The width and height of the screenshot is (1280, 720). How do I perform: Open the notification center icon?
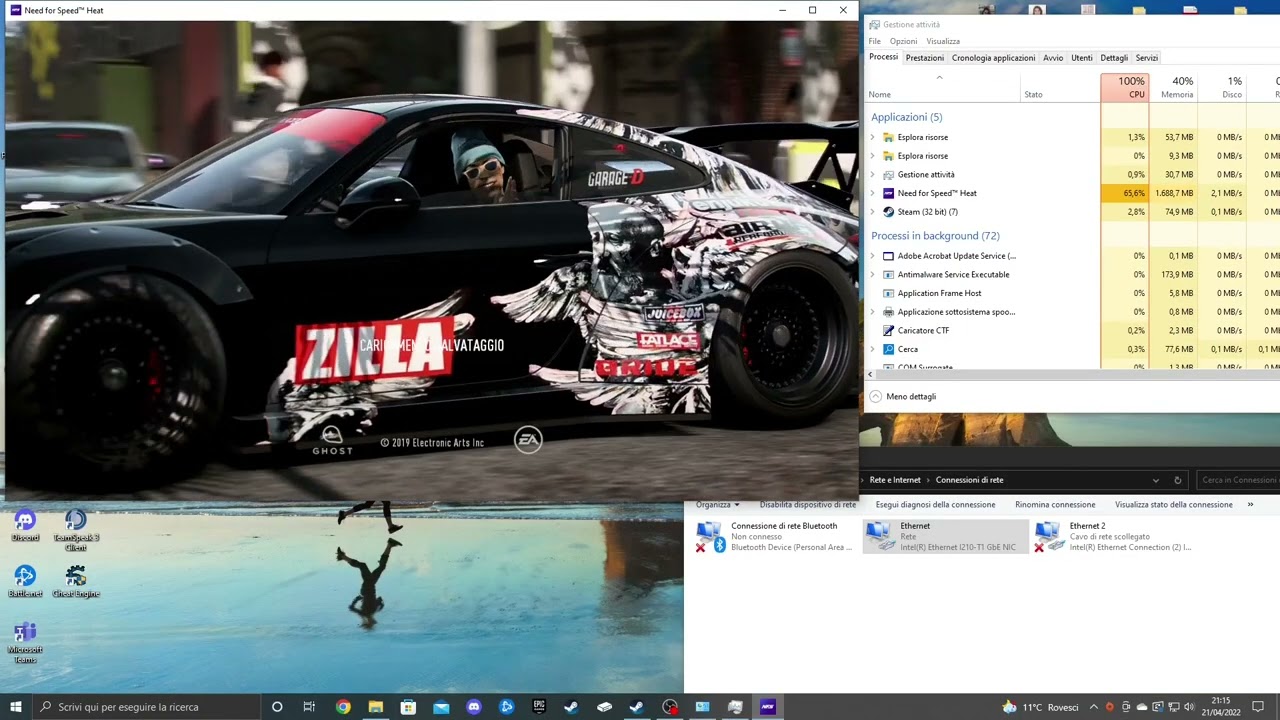1259,707
